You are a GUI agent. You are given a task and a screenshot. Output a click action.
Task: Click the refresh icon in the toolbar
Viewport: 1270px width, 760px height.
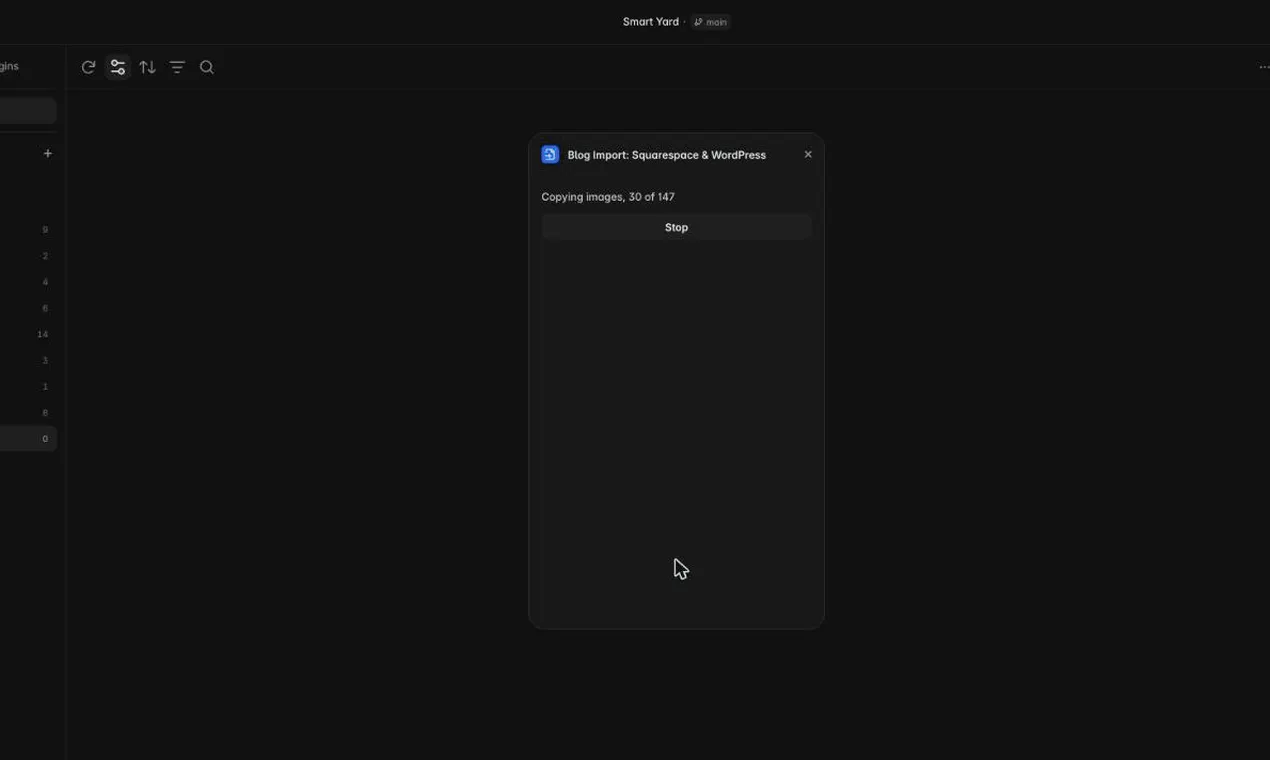coord(88,67)
